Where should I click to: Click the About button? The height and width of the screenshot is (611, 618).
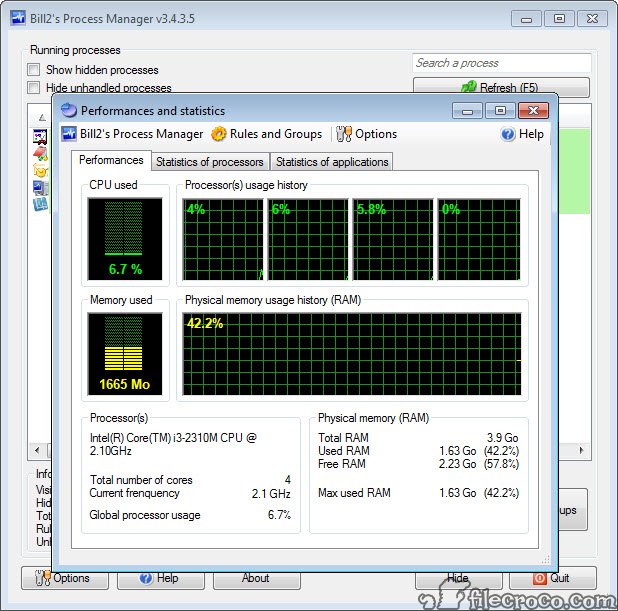pyautogui.click(x=257, y=578)
